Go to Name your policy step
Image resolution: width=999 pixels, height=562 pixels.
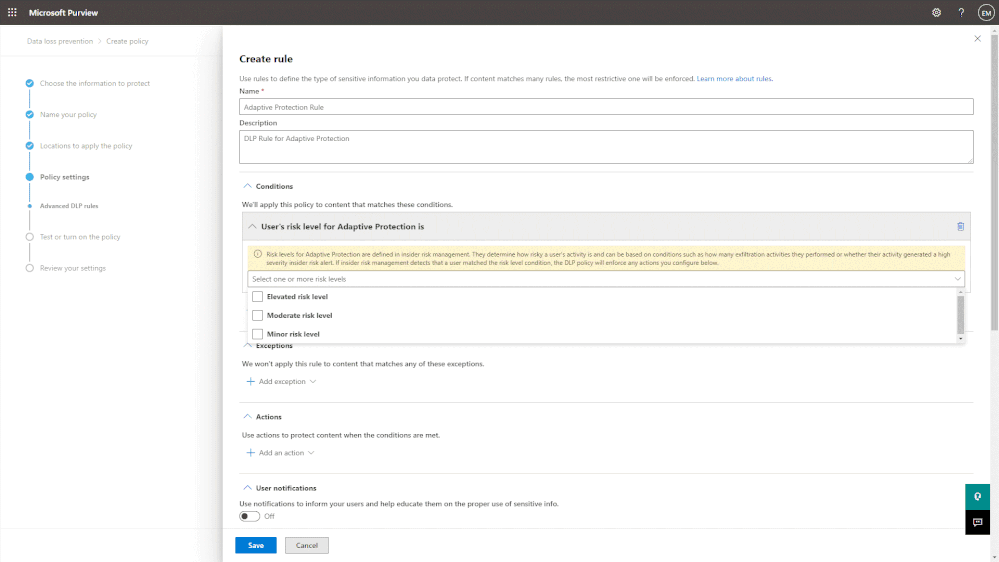coord(68,115)
